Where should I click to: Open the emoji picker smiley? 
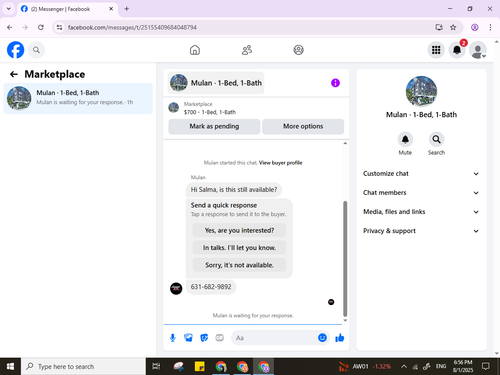[322, 338]
